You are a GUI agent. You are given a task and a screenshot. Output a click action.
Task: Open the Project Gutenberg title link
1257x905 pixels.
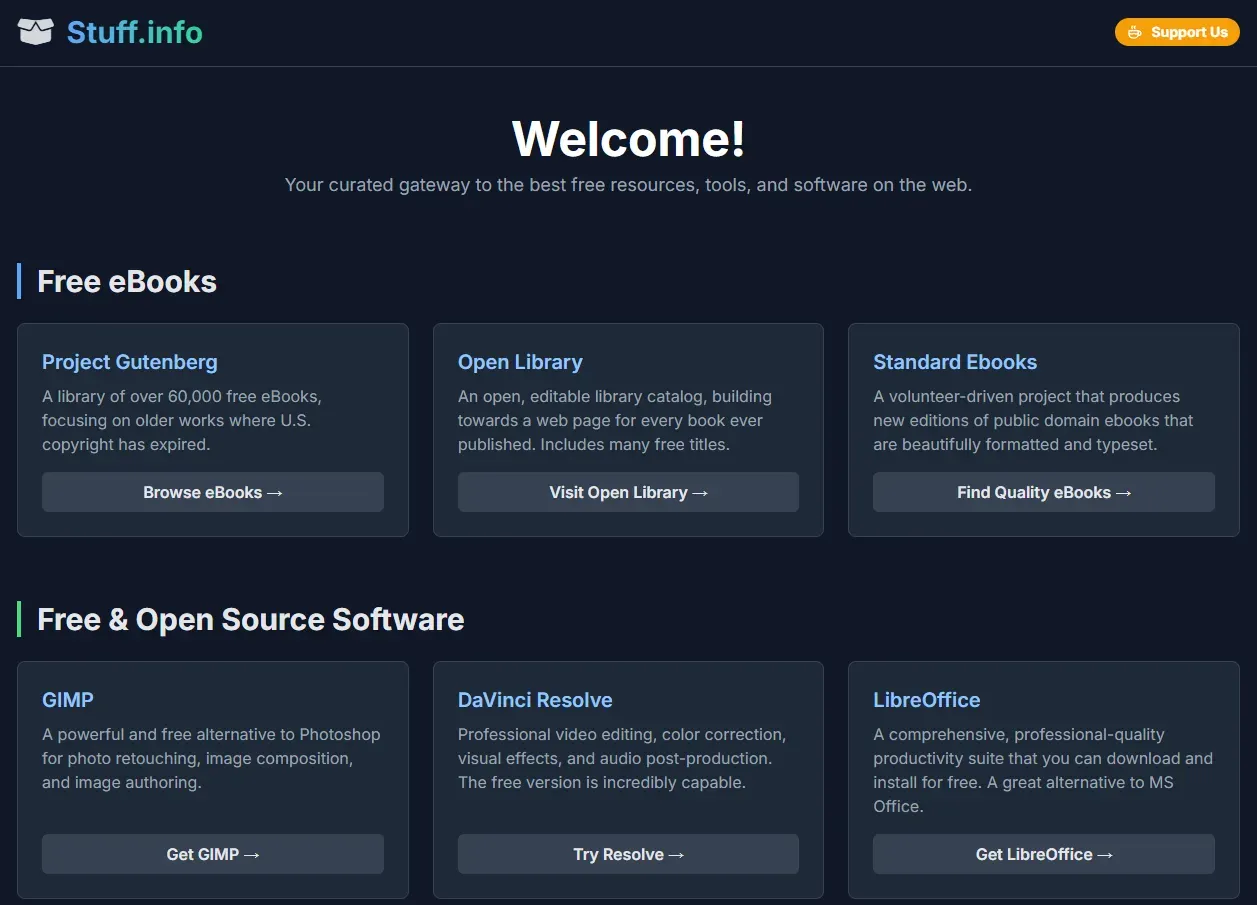129,362
